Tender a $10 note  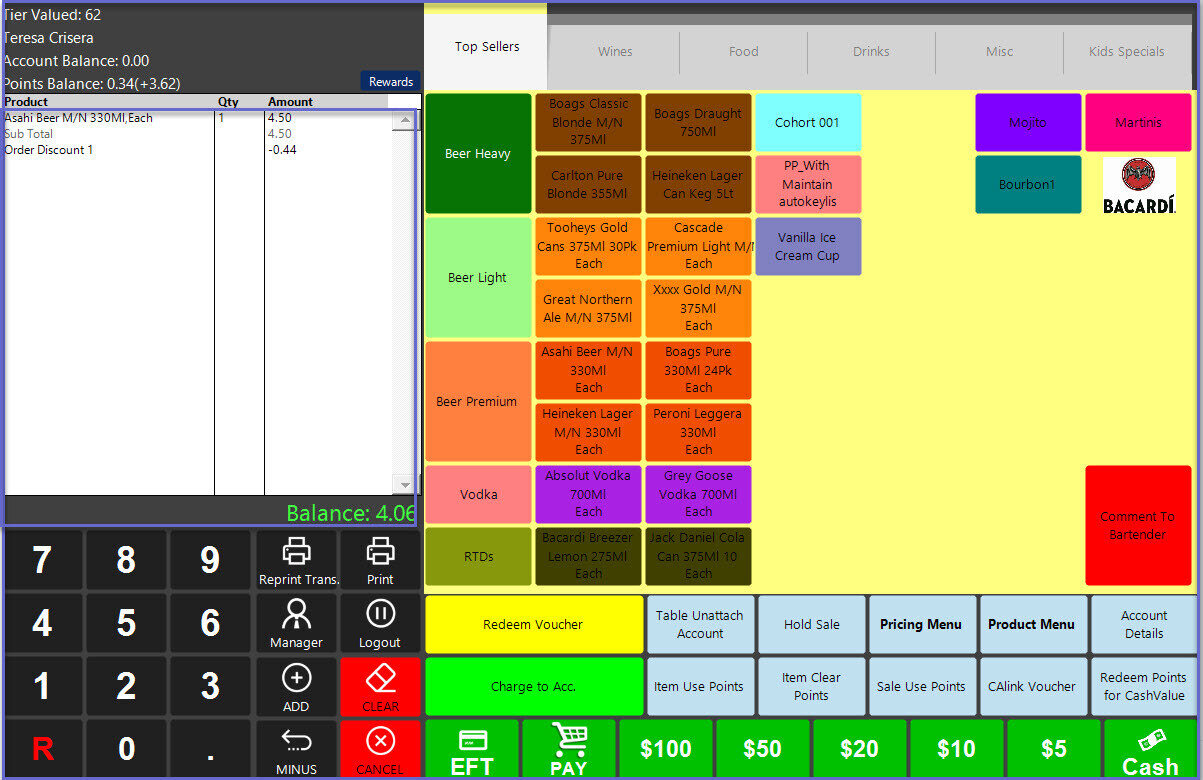click(956, 749)
